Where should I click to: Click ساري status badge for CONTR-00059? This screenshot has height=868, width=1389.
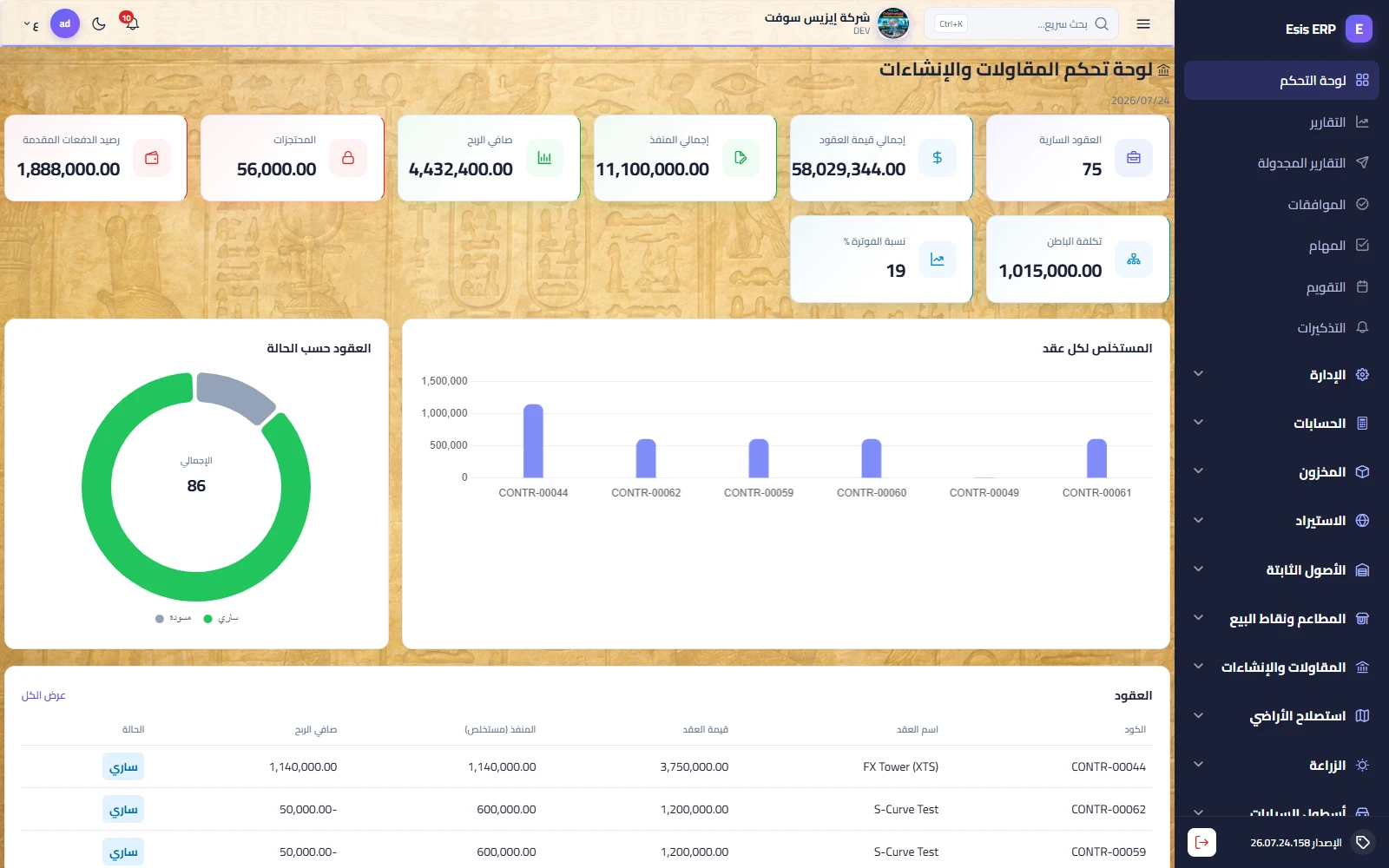coord(123,852)
